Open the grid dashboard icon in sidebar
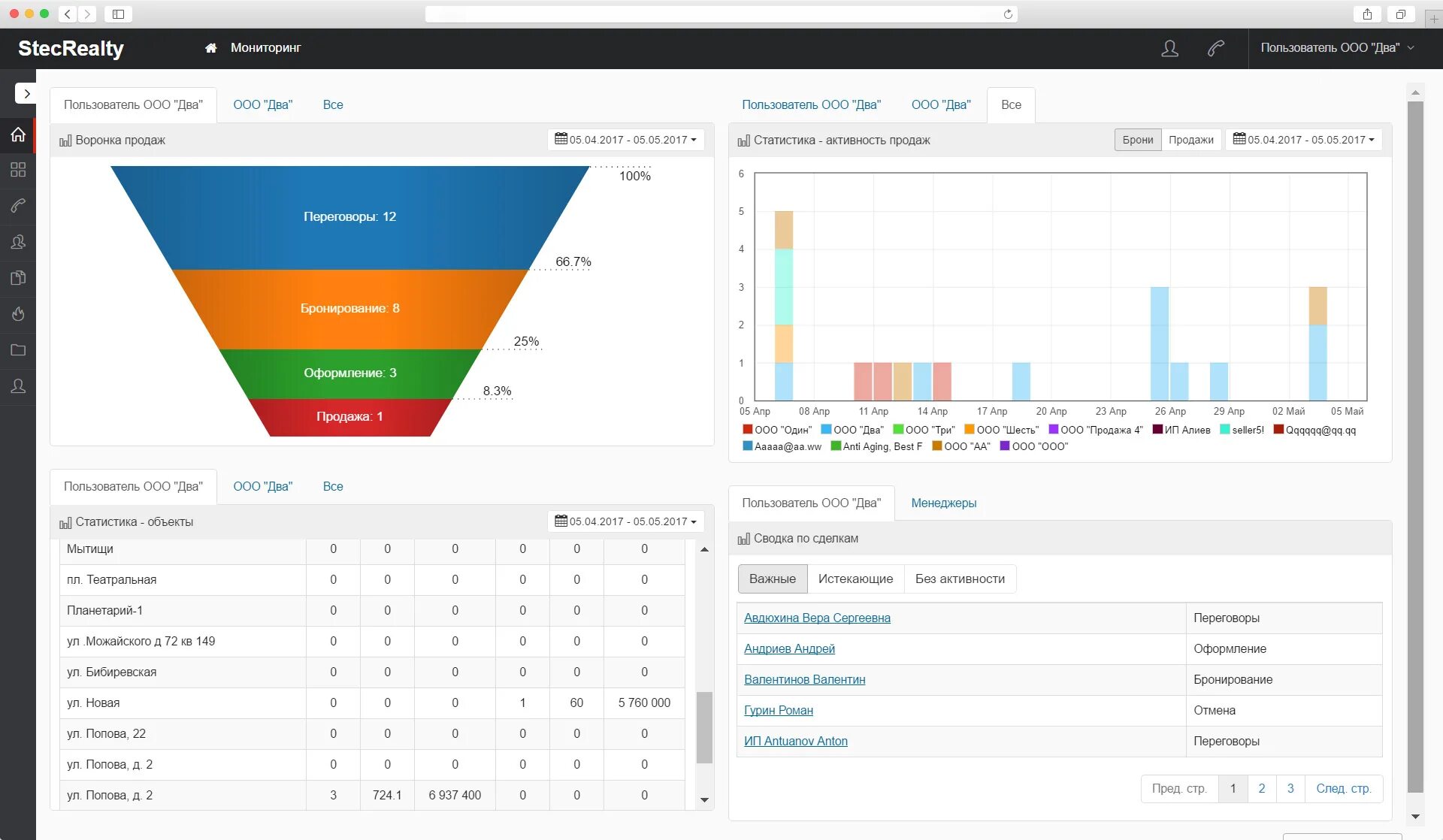1443x840 pixels. click(18, 170)
